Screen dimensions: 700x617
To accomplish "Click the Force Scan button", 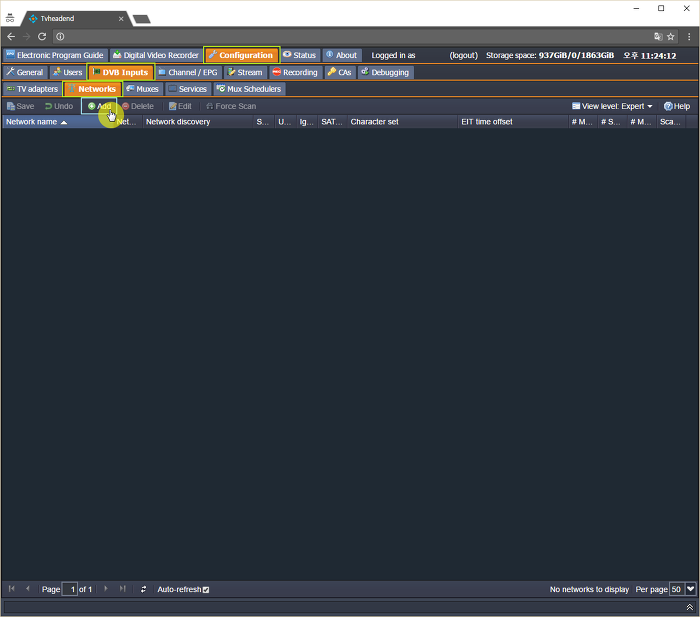I will pyautogui.click(x=231, y=106).
